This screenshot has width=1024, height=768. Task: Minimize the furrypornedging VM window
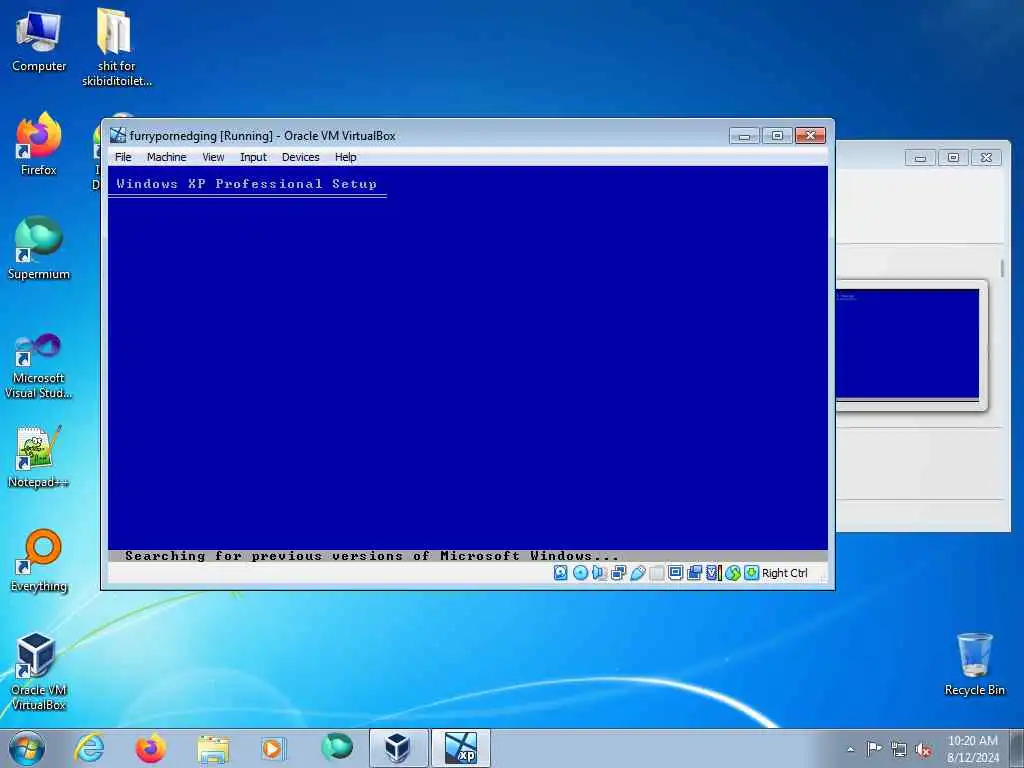point(744,136)
